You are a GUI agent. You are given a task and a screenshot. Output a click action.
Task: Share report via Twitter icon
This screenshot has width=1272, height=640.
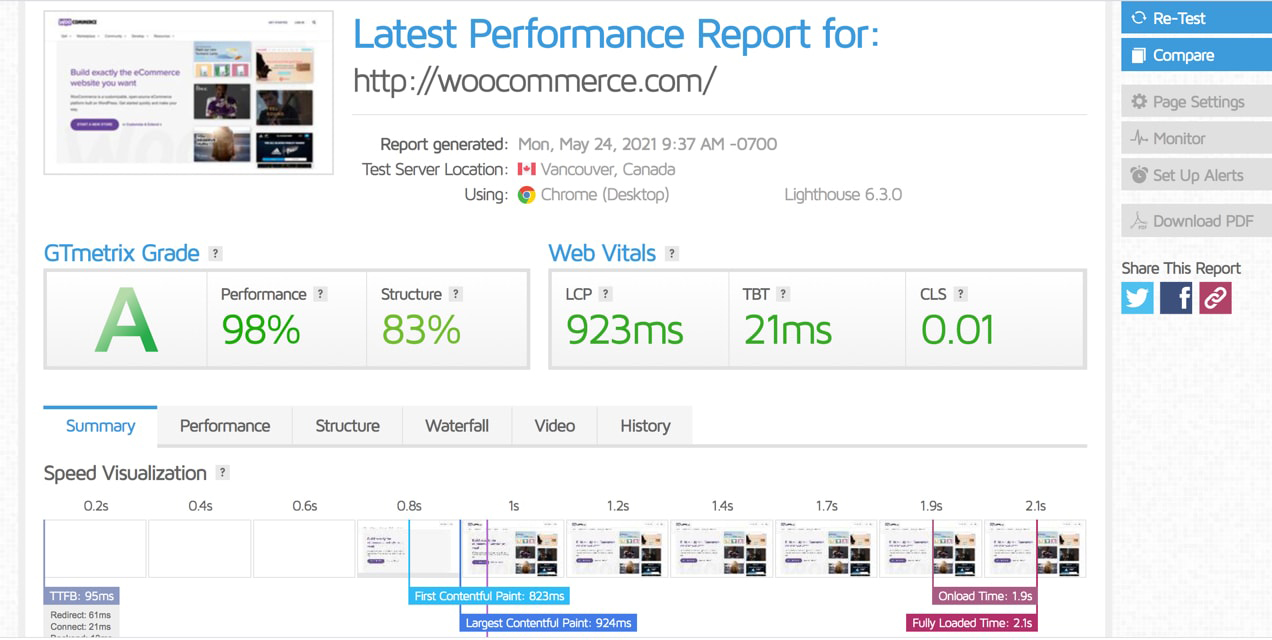click(x=1137, y=298)
